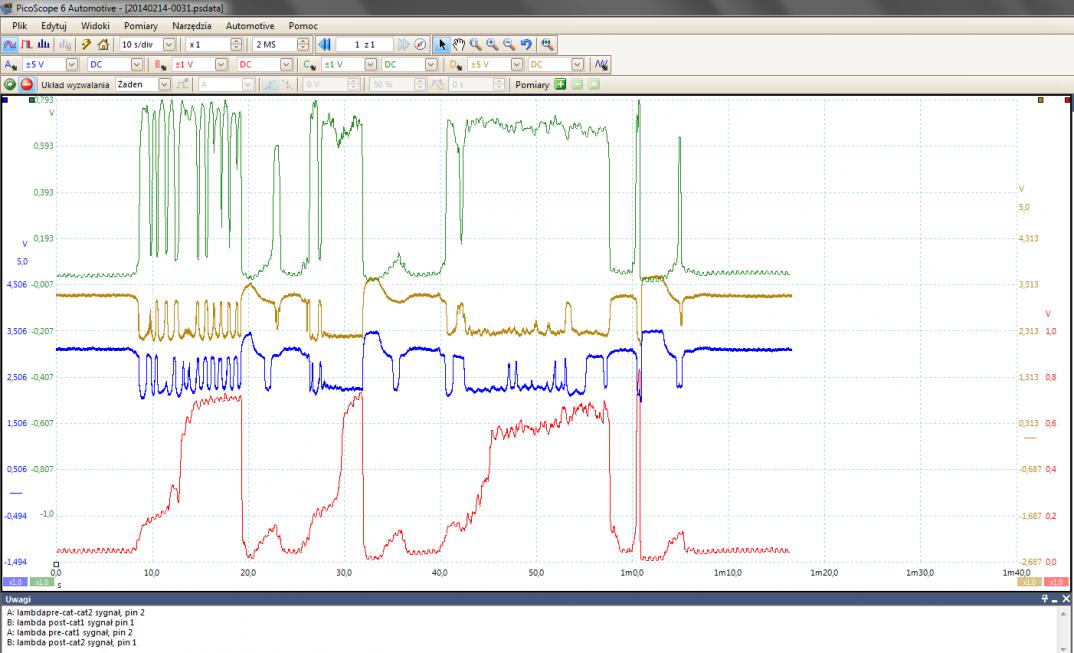Screen dimensions: 1074x653
Task: Open the Pomiary menu
Action: 141,25
